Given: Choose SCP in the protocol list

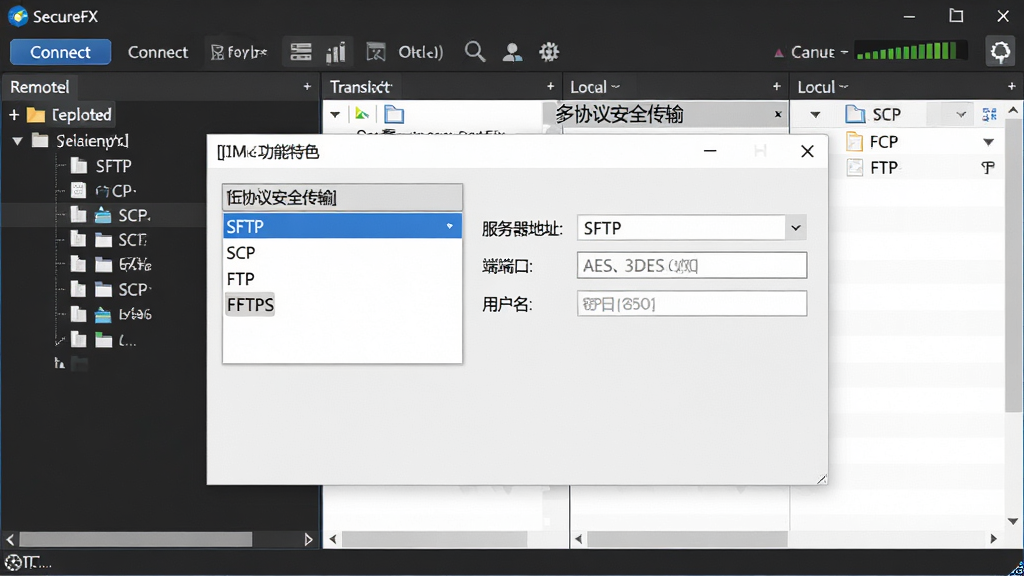Looking at the screenshot, I should (x=342, y=253).
